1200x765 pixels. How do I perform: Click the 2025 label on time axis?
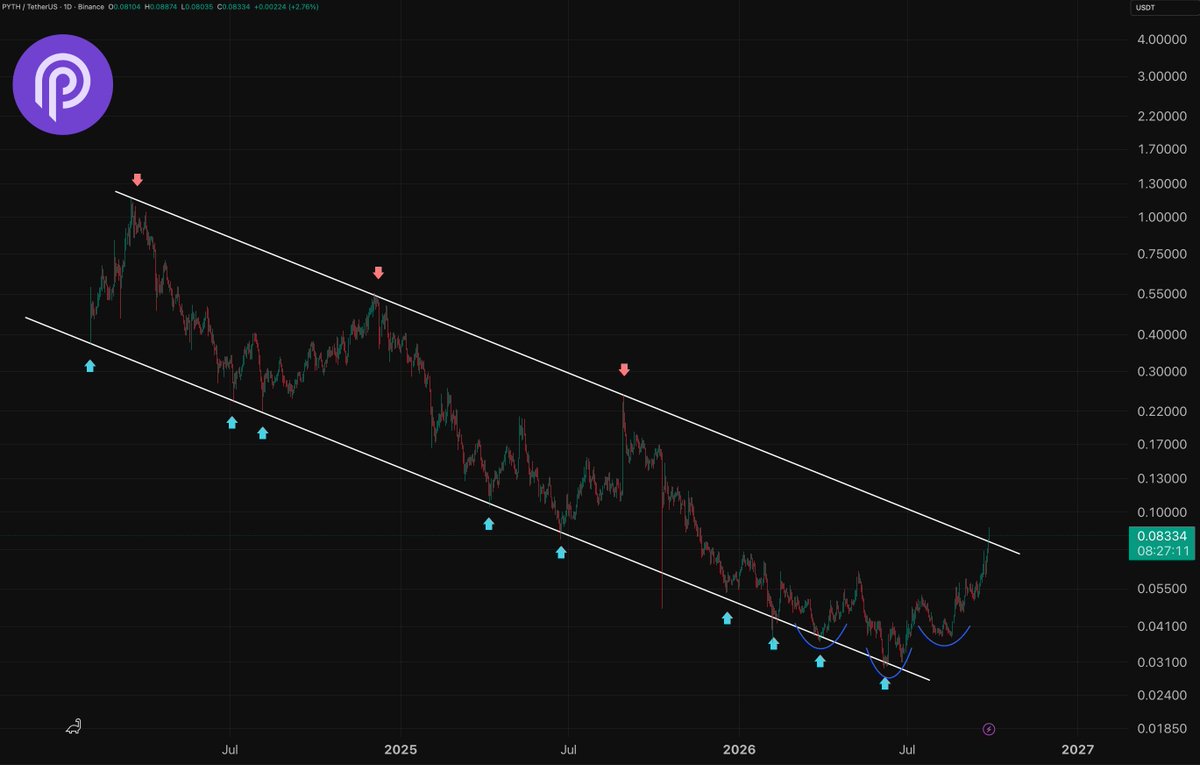(399, 749)
